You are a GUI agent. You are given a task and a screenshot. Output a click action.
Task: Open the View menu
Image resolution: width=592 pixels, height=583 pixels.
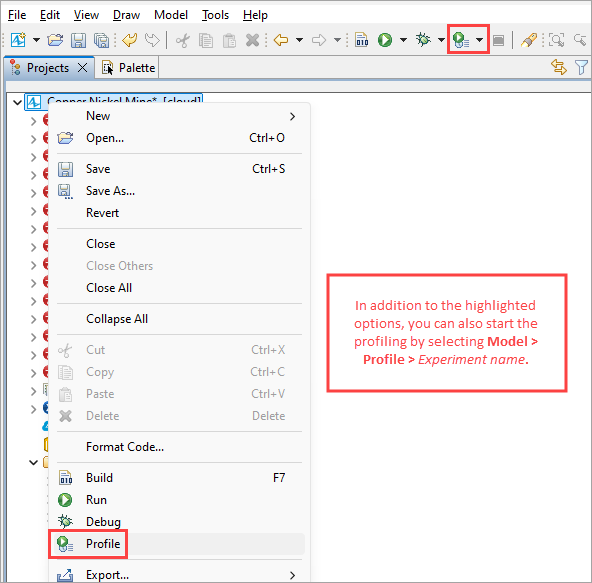[x=86, y=15]
